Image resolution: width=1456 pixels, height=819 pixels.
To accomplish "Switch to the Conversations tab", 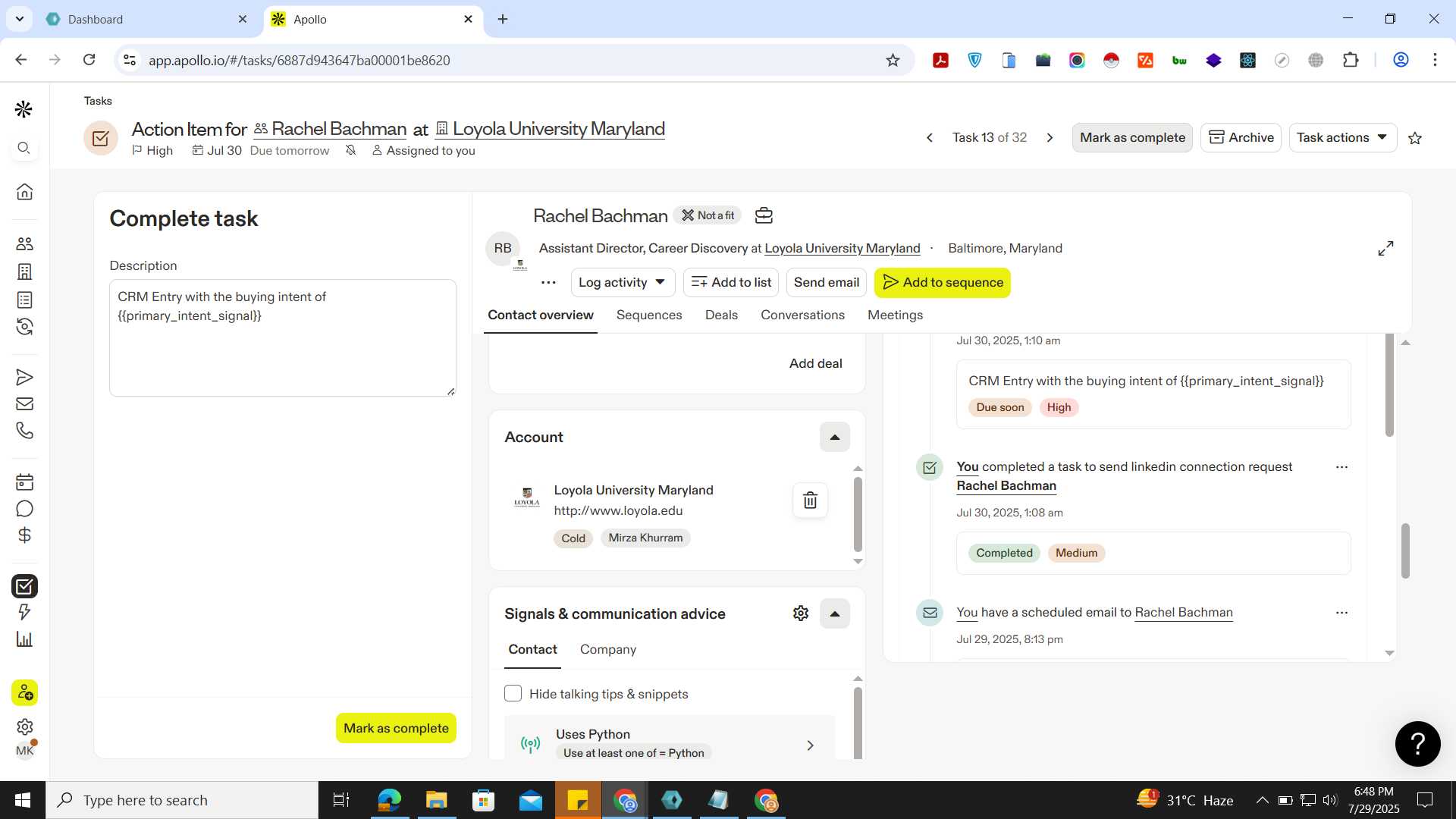I will tap(802, 315).
